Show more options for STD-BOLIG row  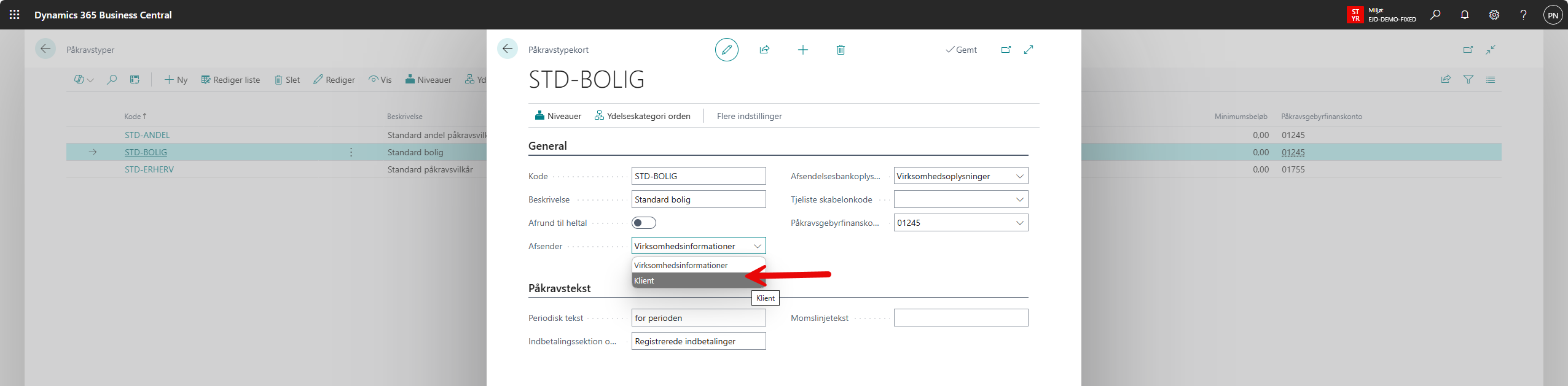[351, 152]
